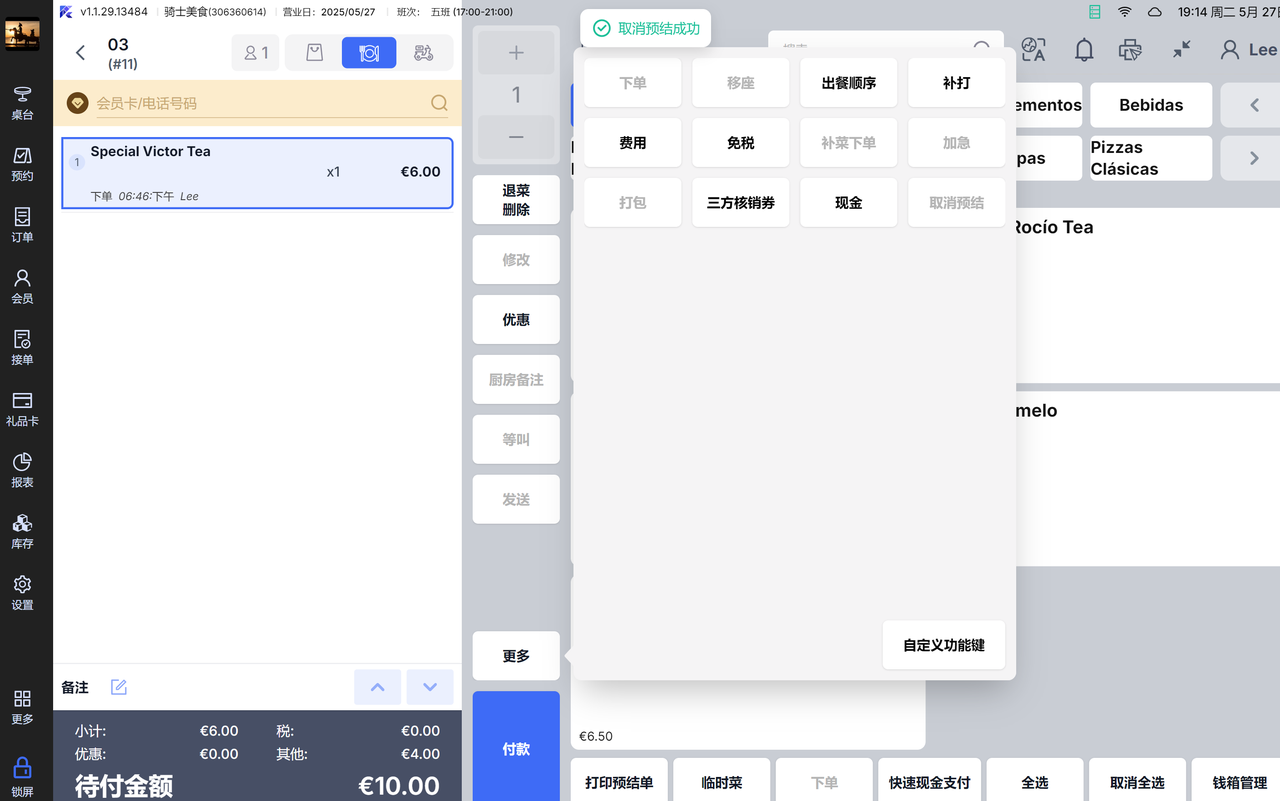
Task: Select 现金 cash option
Action: click(849, 202)
